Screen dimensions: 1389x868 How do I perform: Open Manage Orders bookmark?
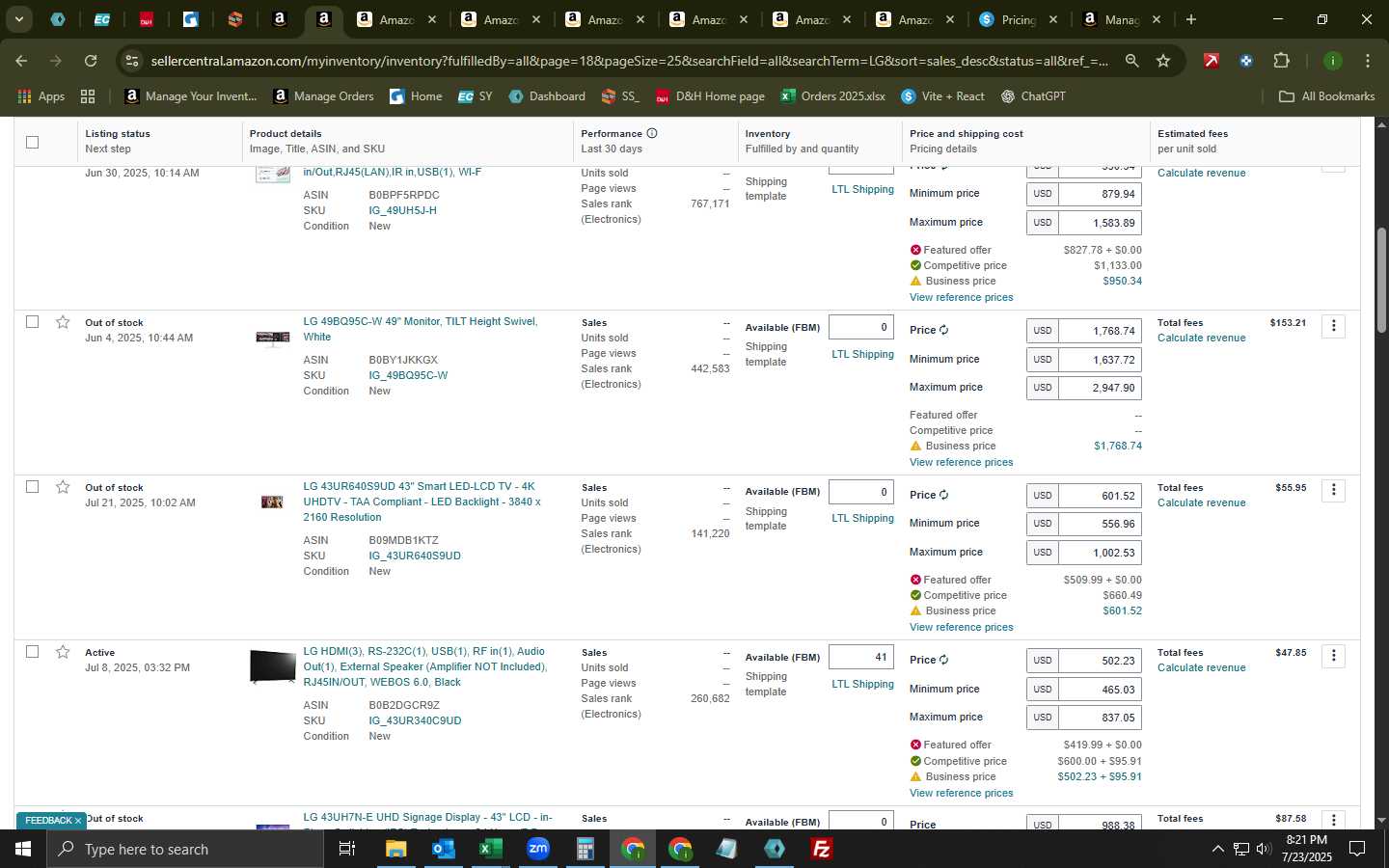point(323,96)
